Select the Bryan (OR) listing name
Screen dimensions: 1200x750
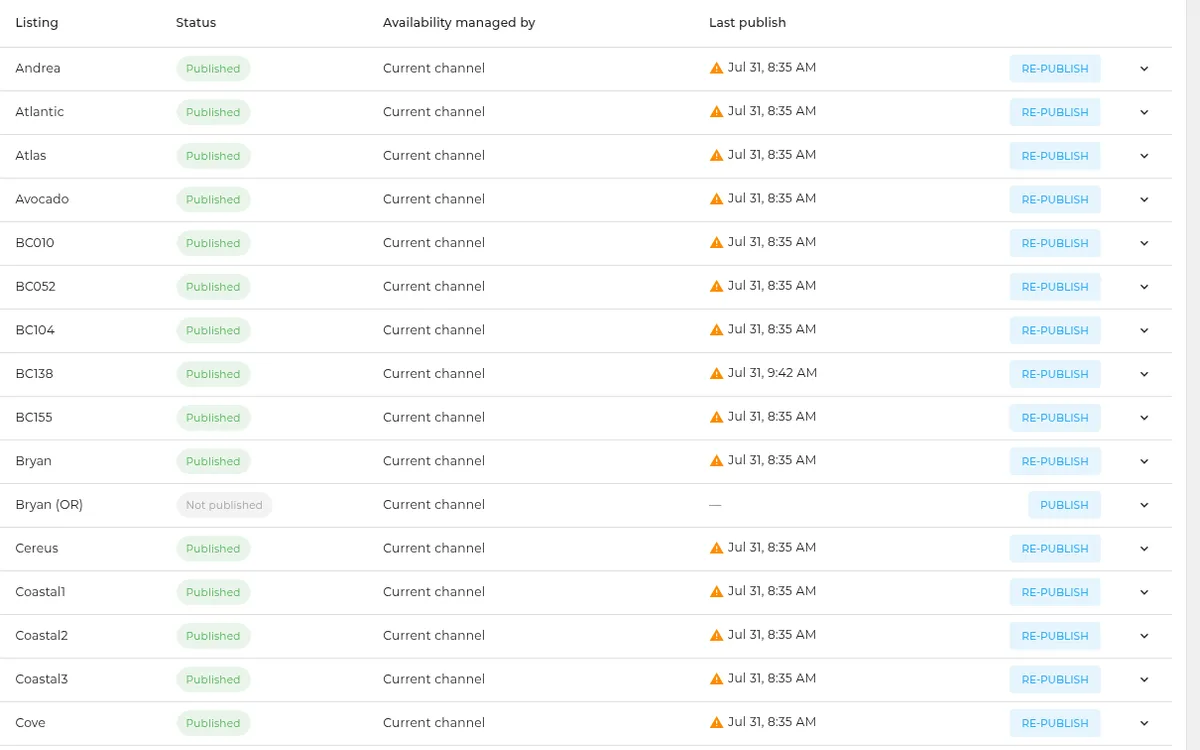click(49, 505)
